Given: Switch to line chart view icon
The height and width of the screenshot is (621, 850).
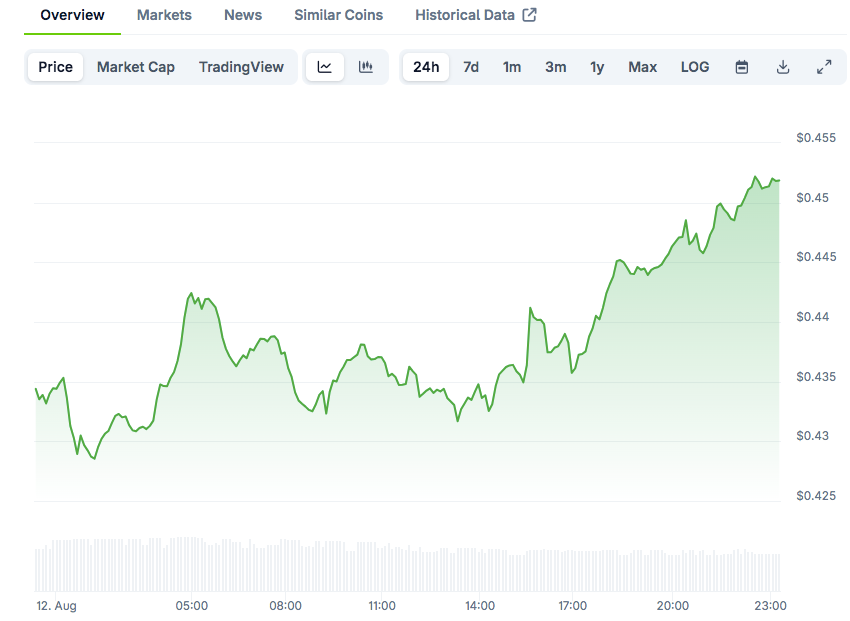Looking at the screenshot, I should pos(324,67).
